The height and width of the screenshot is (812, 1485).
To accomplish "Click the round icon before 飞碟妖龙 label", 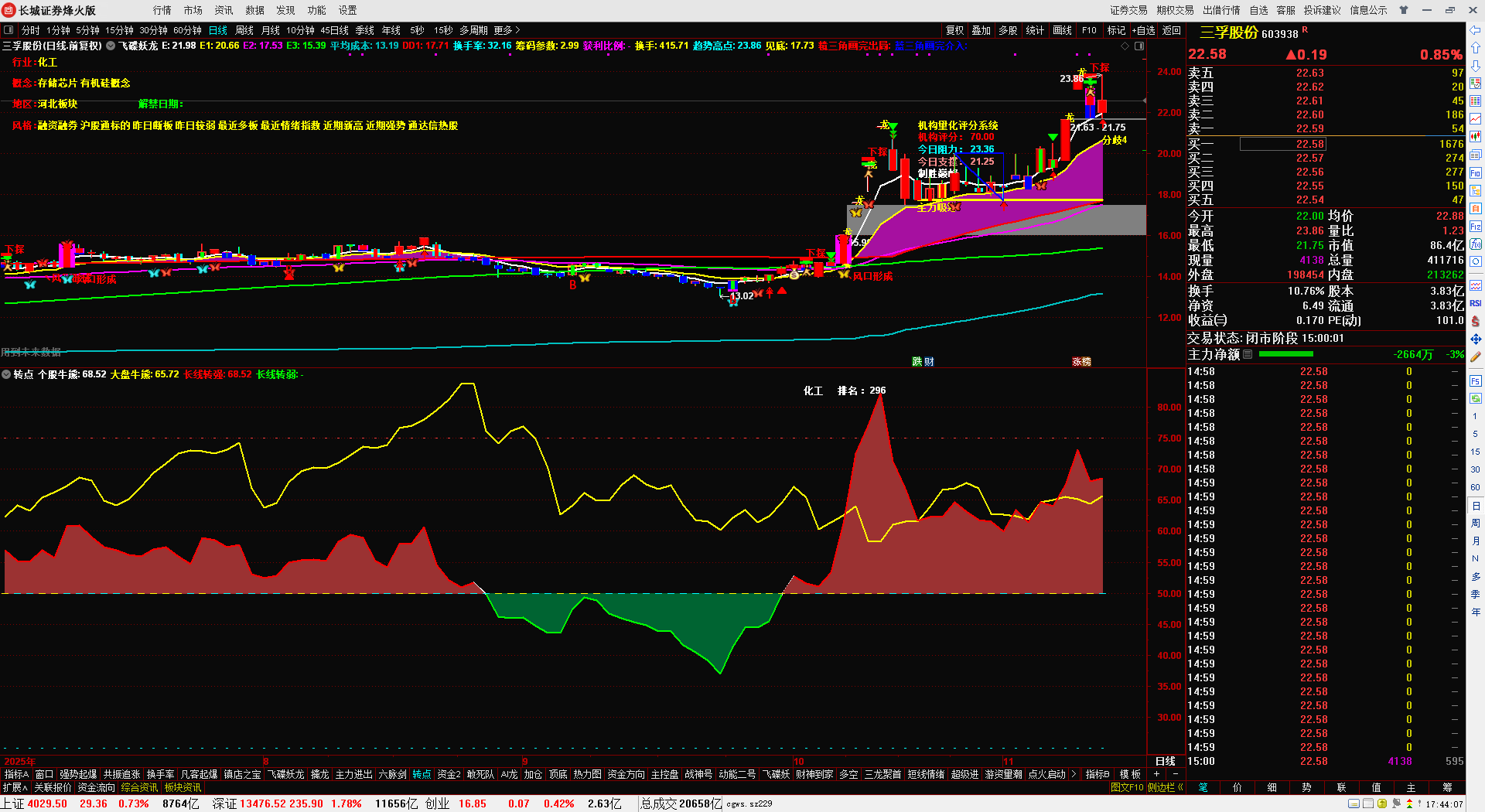I will [x=111, y=46].
